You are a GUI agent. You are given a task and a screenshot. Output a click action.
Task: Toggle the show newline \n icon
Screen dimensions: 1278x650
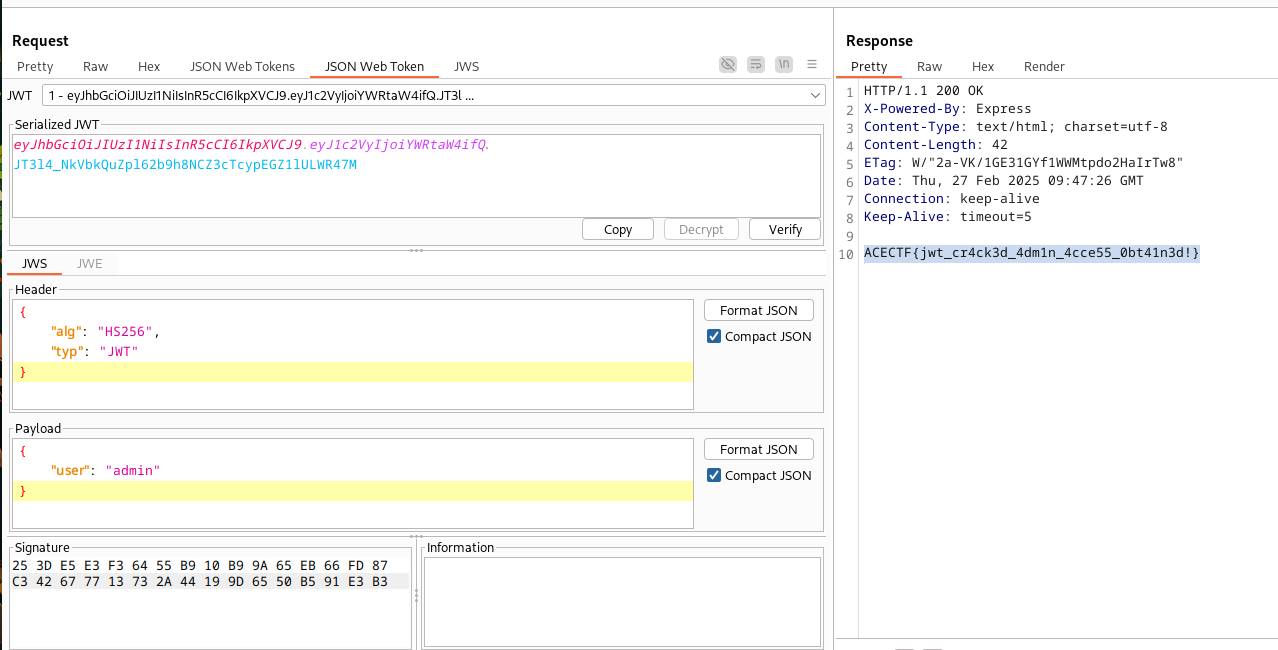pyautogui.click(x=785, y=64)
